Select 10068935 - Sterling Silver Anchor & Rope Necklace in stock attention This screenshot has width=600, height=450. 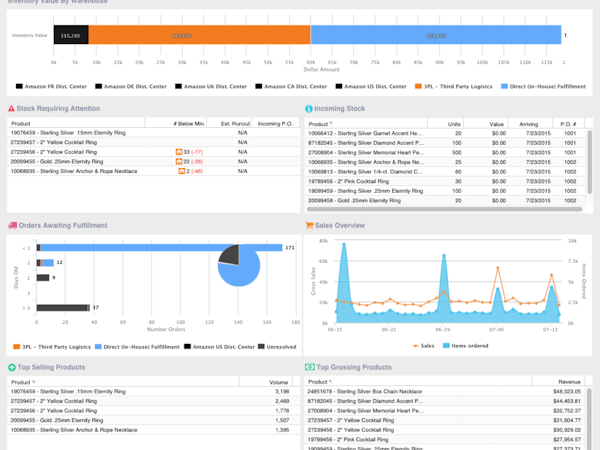[153, 171]
